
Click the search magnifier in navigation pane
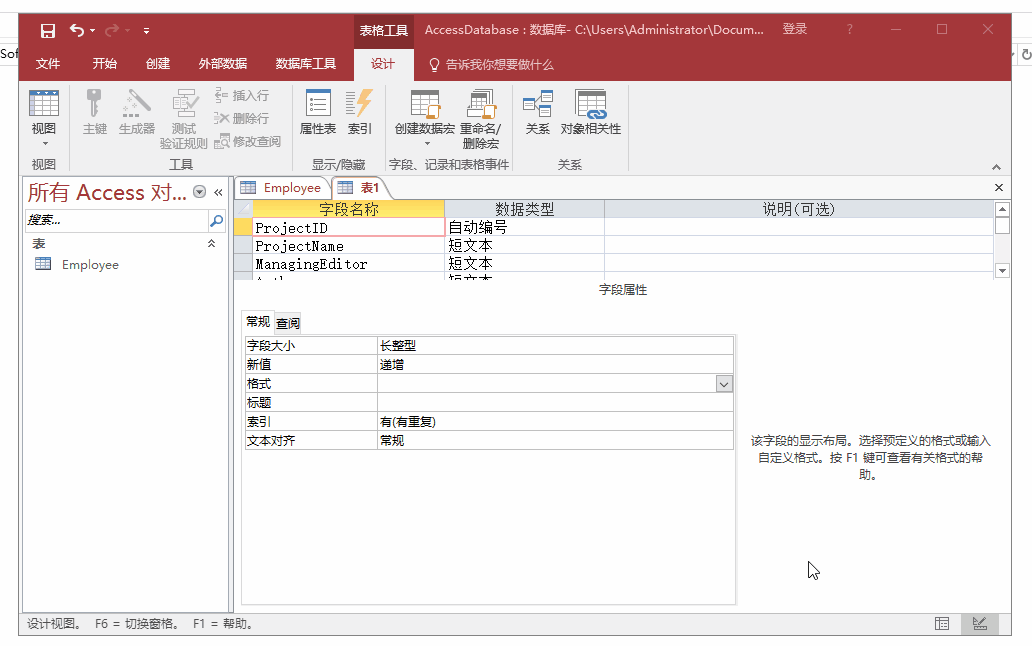click(216, 220)
